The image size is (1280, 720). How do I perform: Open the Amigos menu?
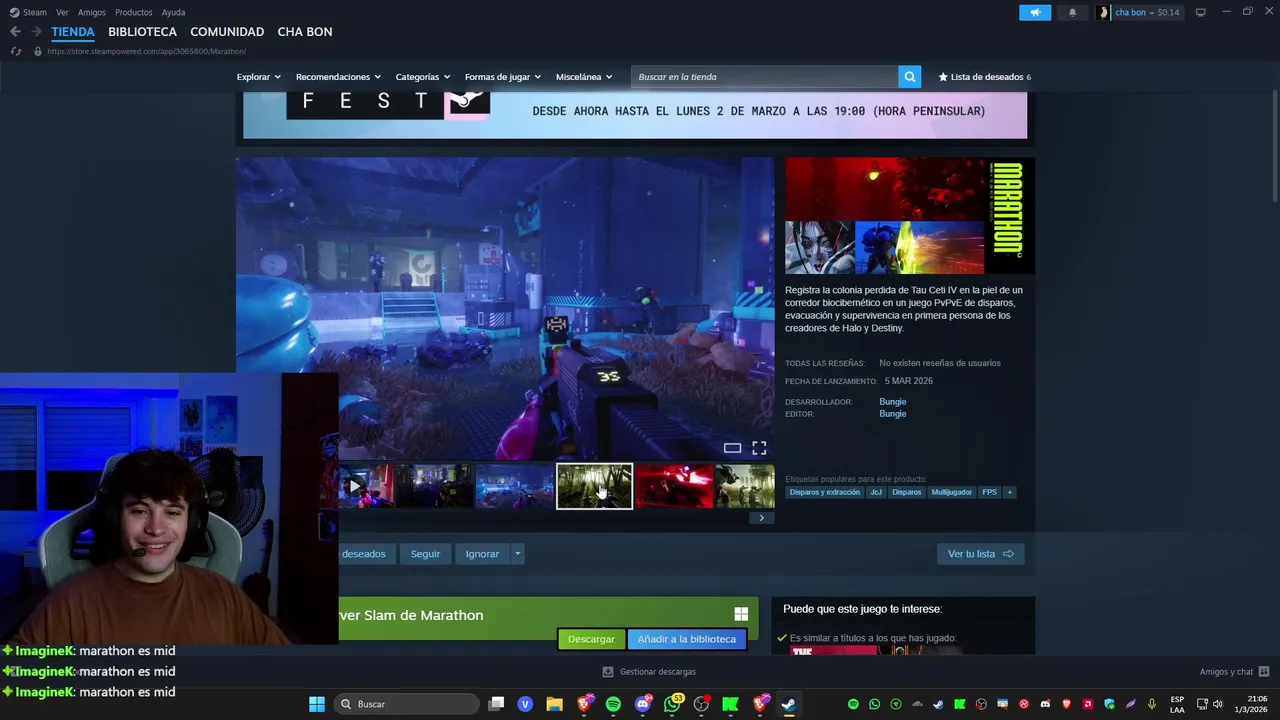pyautogui.click(x=92, y=12)
